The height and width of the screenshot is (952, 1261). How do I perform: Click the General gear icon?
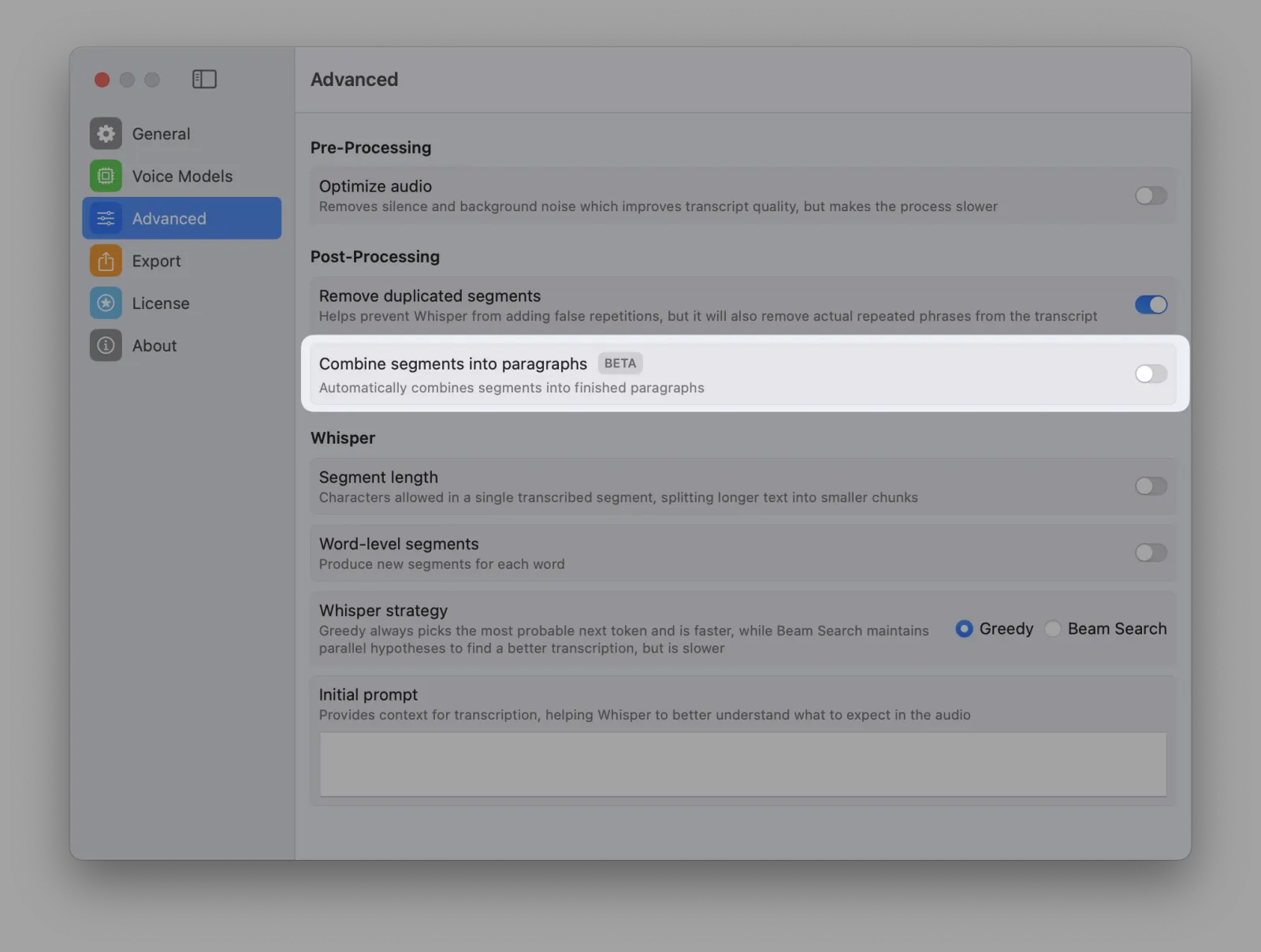click(106, 134)
